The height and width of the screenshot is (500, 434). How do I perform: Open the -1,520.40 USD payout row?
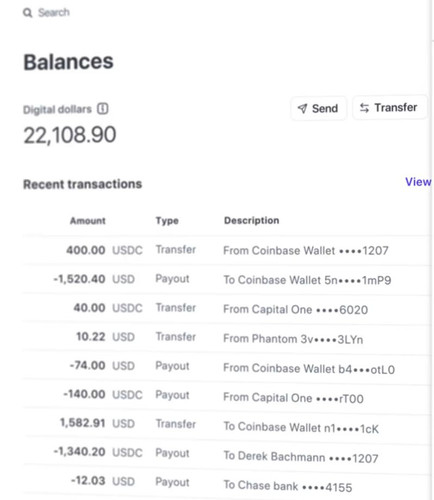click(x=227, y=279)
